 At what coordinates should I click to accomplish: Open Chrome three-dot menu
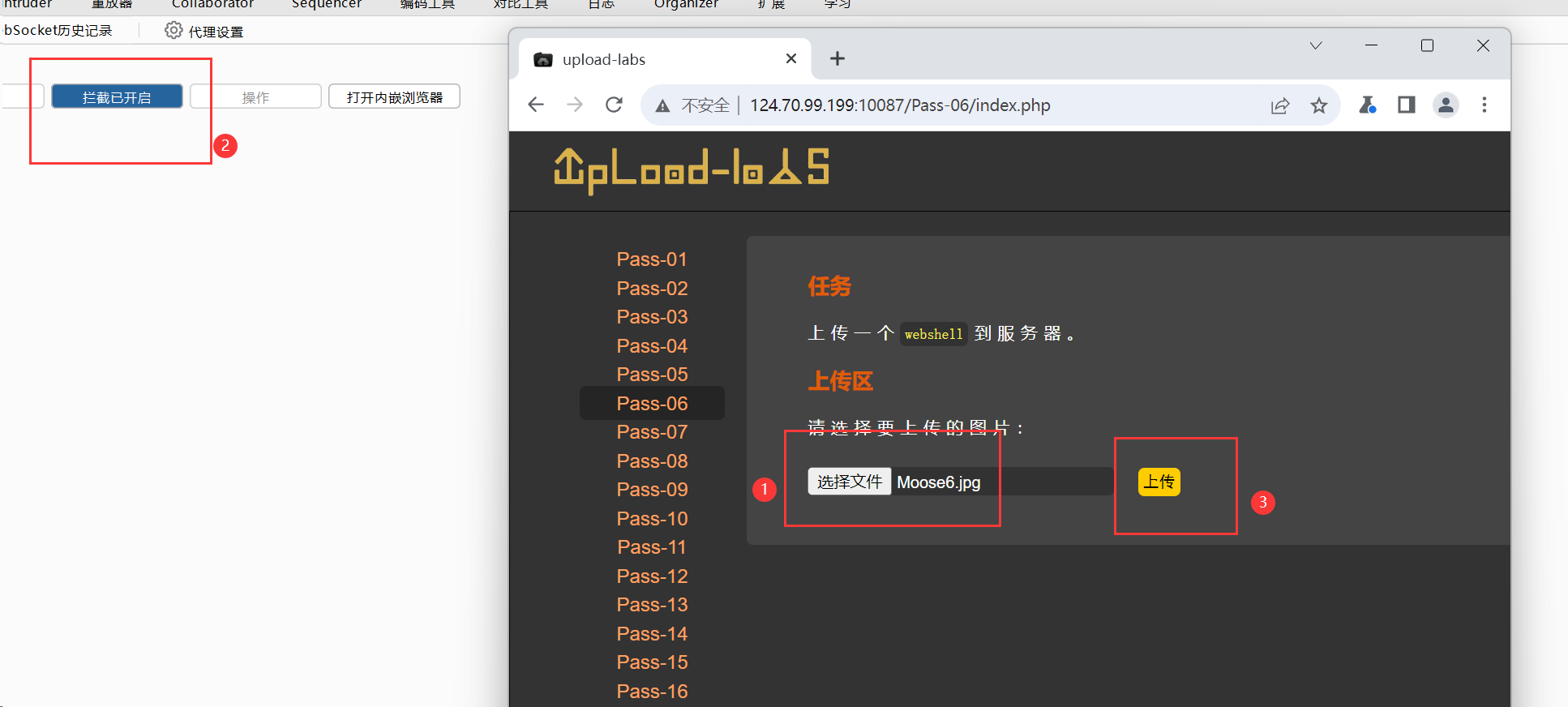pyautogui.click(x=1484, y=105)
